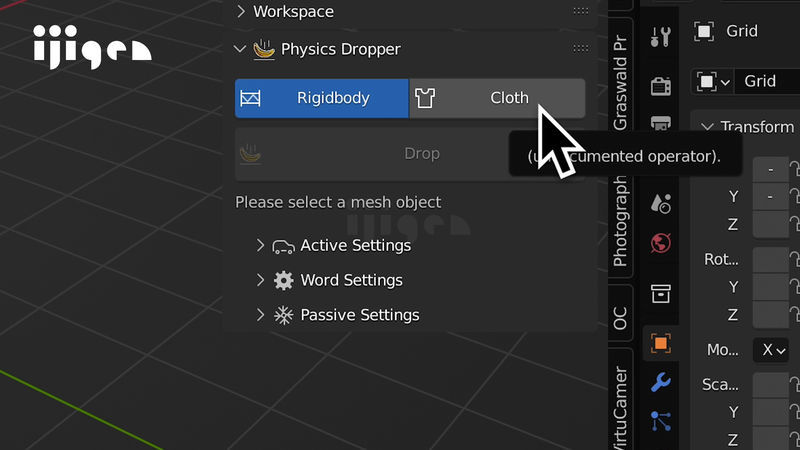Open the rotation Mode dropdown showing X
The height and width of the screenshot is (450, 800).
click(773, 350)
